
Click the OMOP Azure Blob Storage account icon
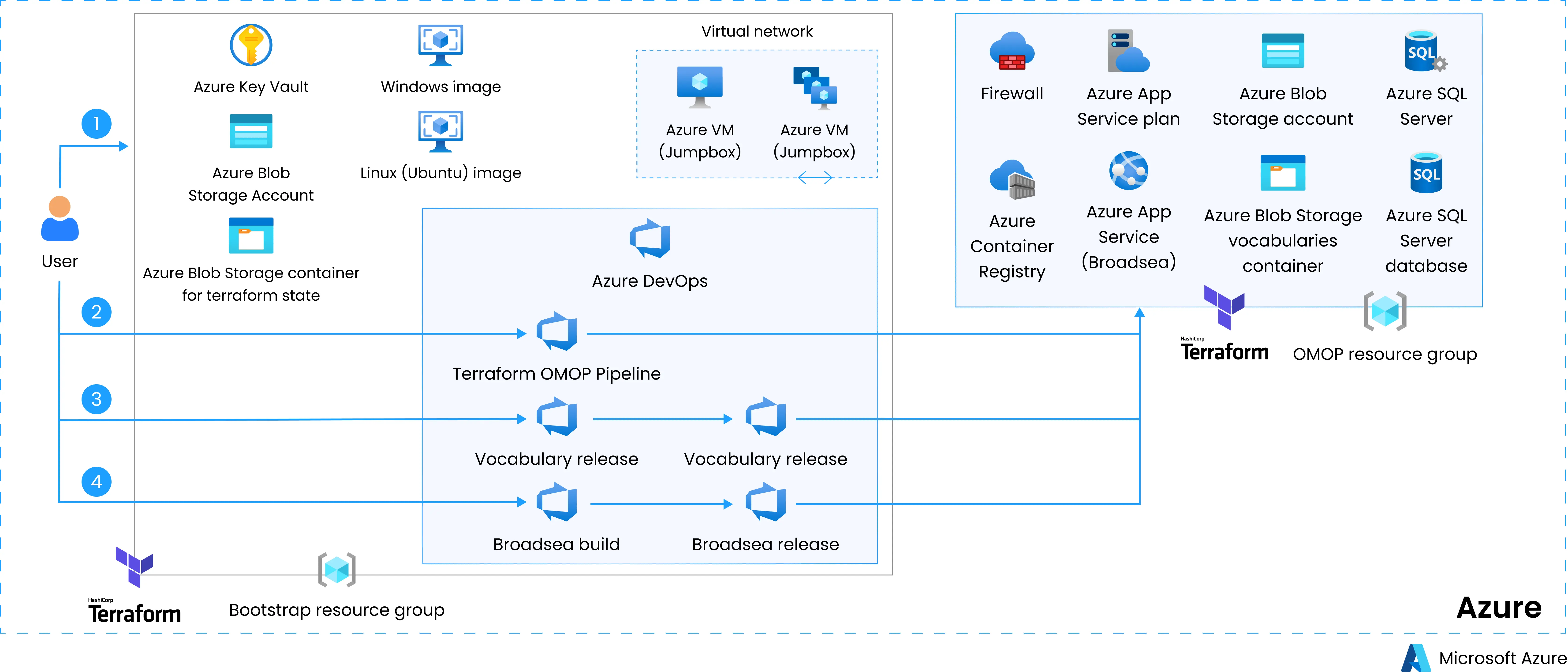[1283, 51]
